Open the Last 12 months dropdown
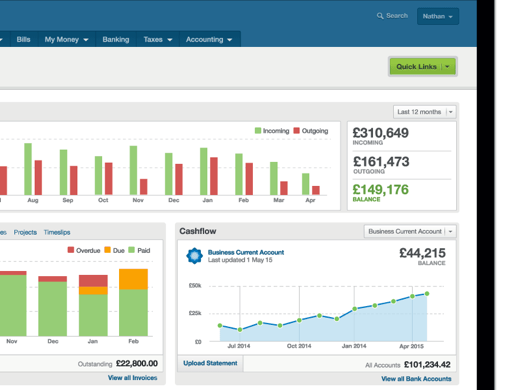The width and height of the screenshot is (520, 390). click(424, 112)
